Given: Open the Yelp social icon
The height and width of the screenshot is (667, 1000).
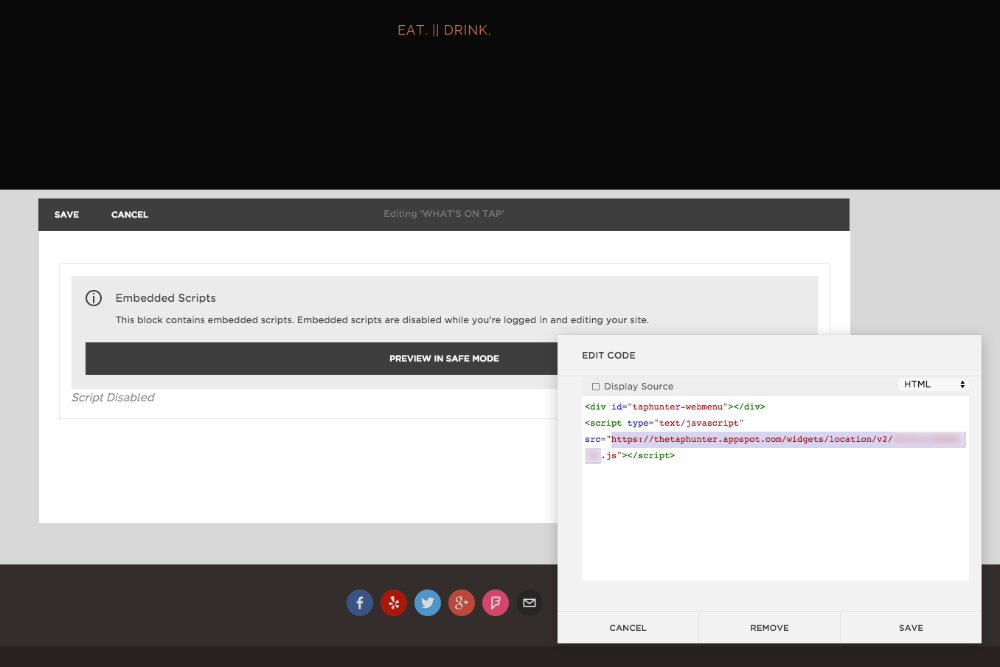Looking at the screenshot, I should tap(393, 603).
